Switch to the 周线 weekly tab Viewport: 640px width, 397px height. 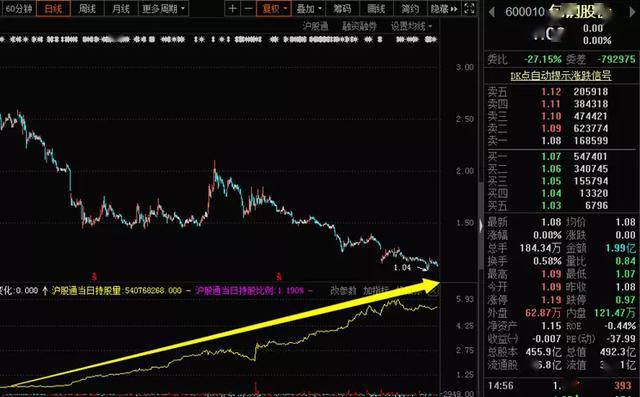[x=87, y=8]
